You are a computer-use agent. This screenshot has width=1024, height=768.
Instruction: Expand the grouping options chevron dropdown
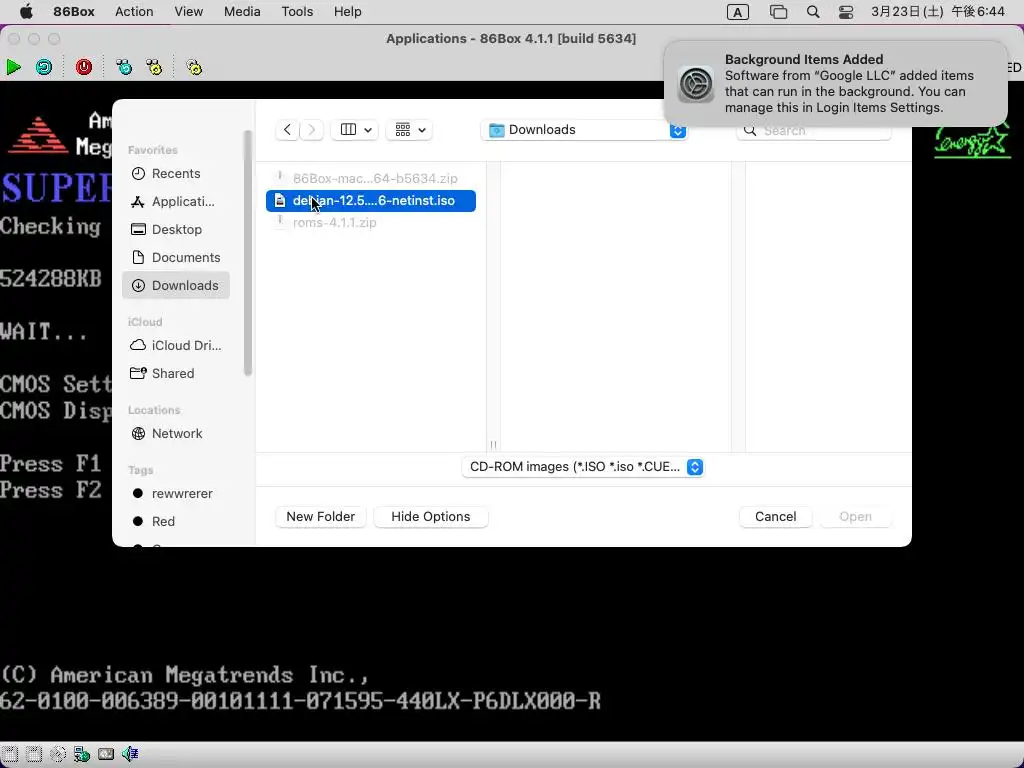tap(423, 130)
